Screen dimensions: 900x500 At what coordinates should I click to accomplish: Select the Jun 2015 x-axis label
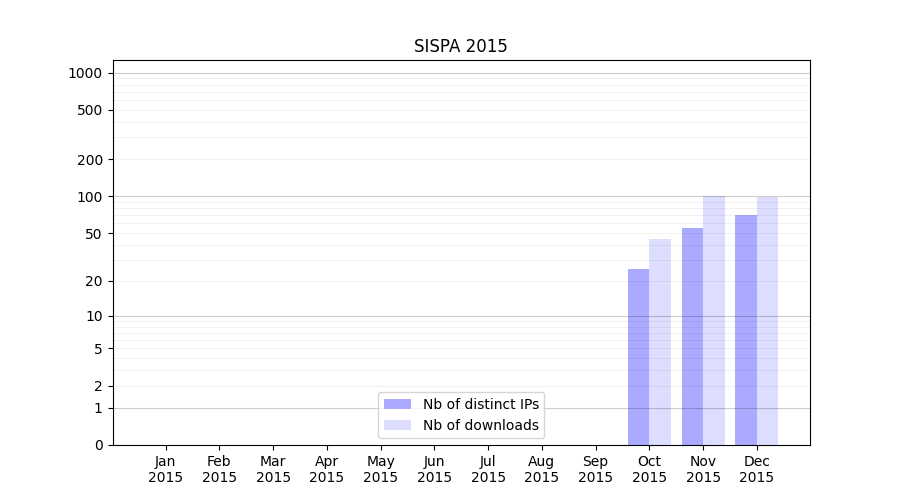pyautogui.click(x=434, y=469)
